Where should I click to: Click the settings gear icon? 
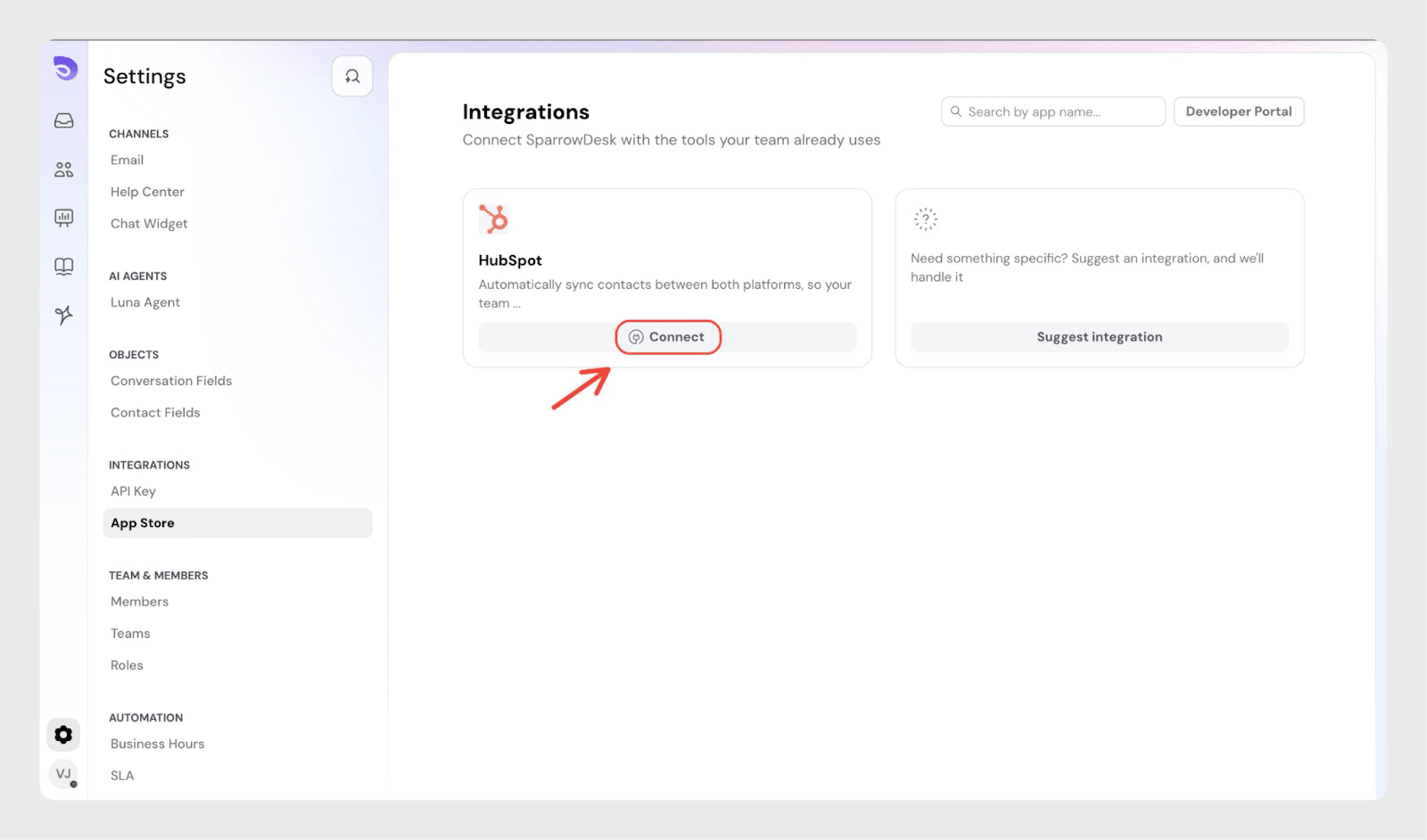coord(63,735)
